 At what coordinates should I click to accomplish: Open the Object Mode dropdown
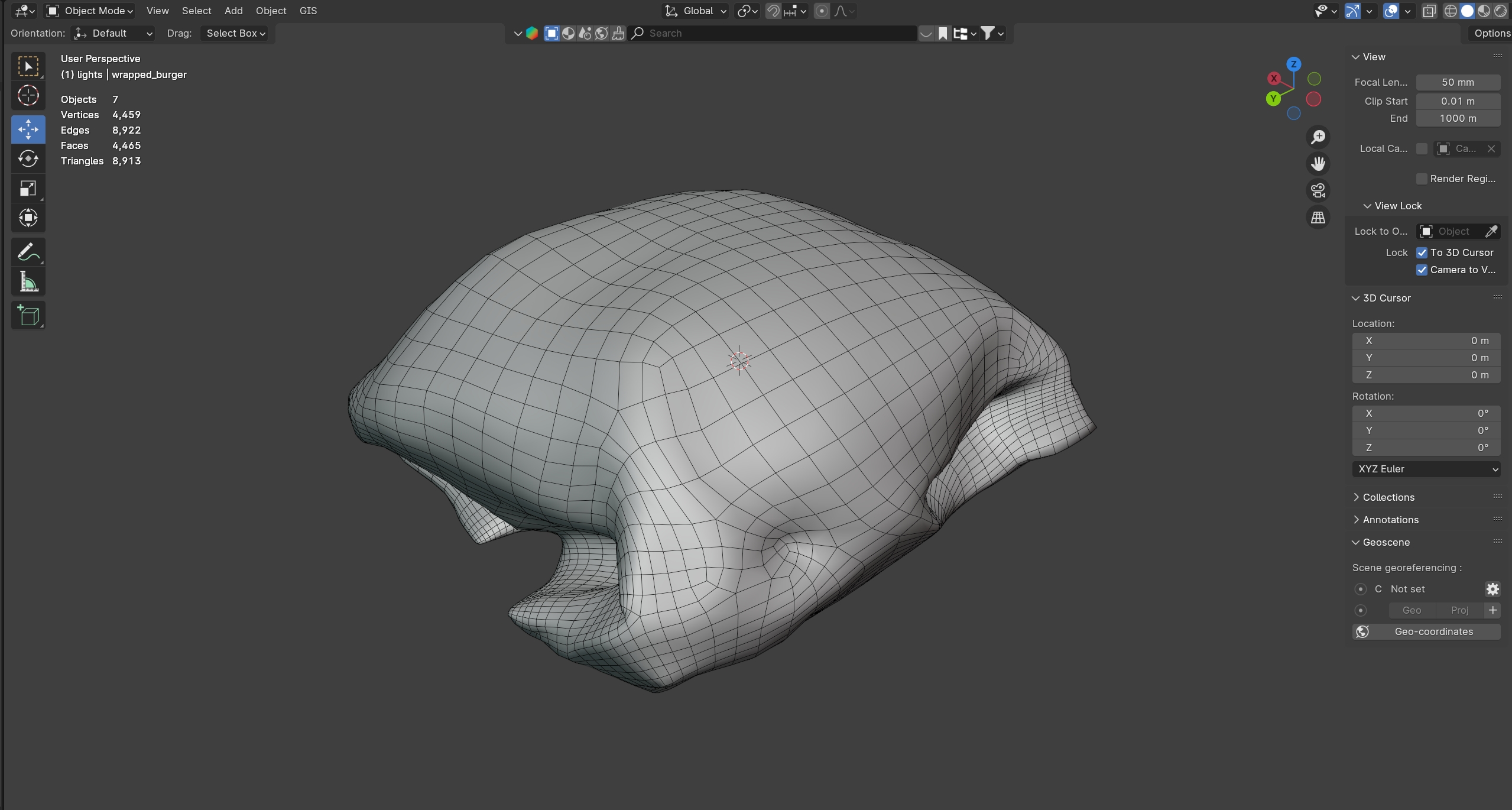pos(90,11)
